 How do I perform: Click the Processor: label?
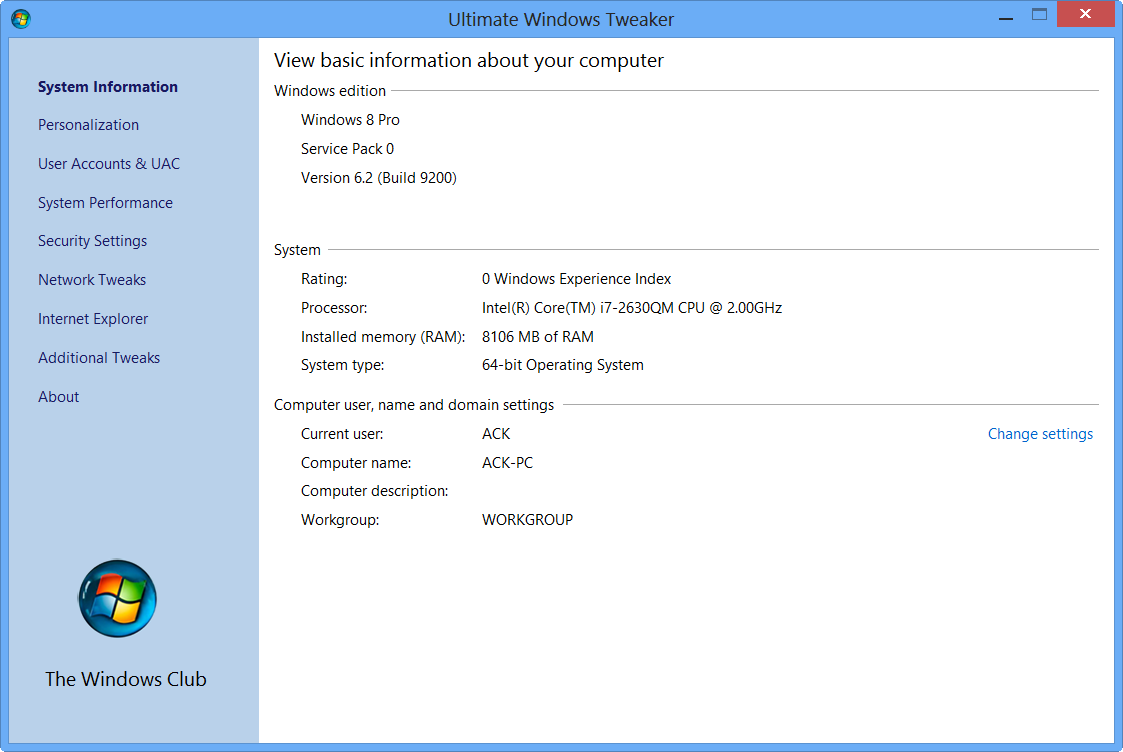pos(334,308)
